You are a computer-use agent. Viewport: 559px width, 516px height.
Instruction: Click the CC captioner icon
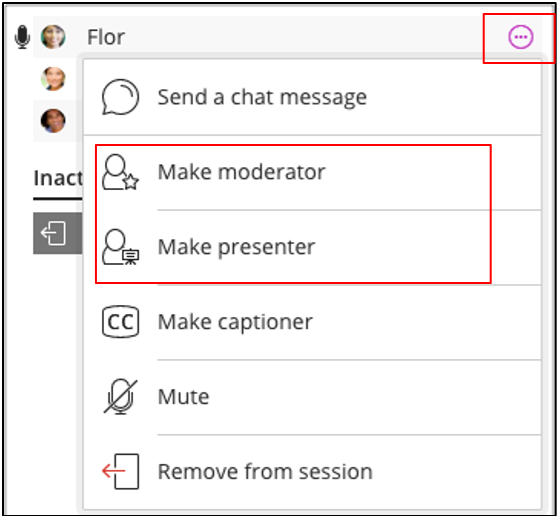click(120, 322)
